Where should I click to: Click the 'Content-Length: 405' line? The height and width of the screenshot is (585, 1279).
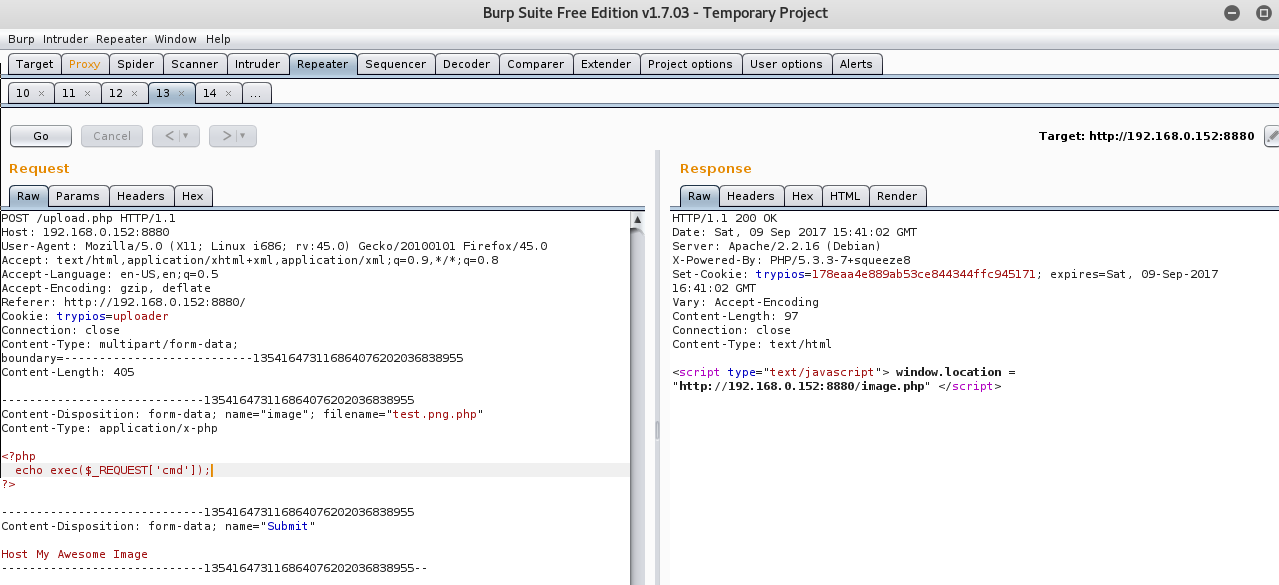[67, 372]
